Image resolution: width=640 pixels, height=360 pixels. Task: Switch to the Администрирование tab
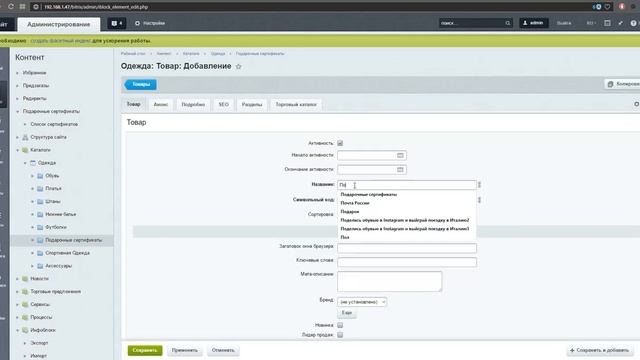point(59,24)
